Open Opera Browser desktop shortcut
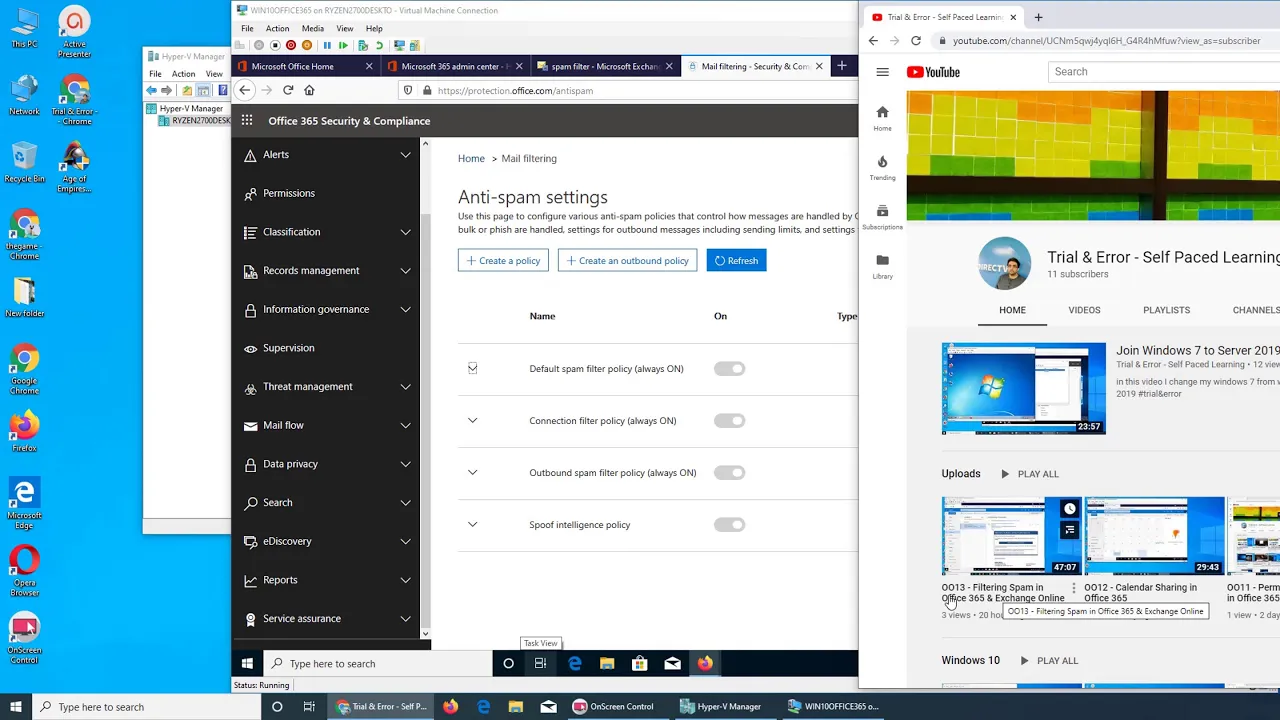This screenshot has height=720, width=1280. pos(24,570)
